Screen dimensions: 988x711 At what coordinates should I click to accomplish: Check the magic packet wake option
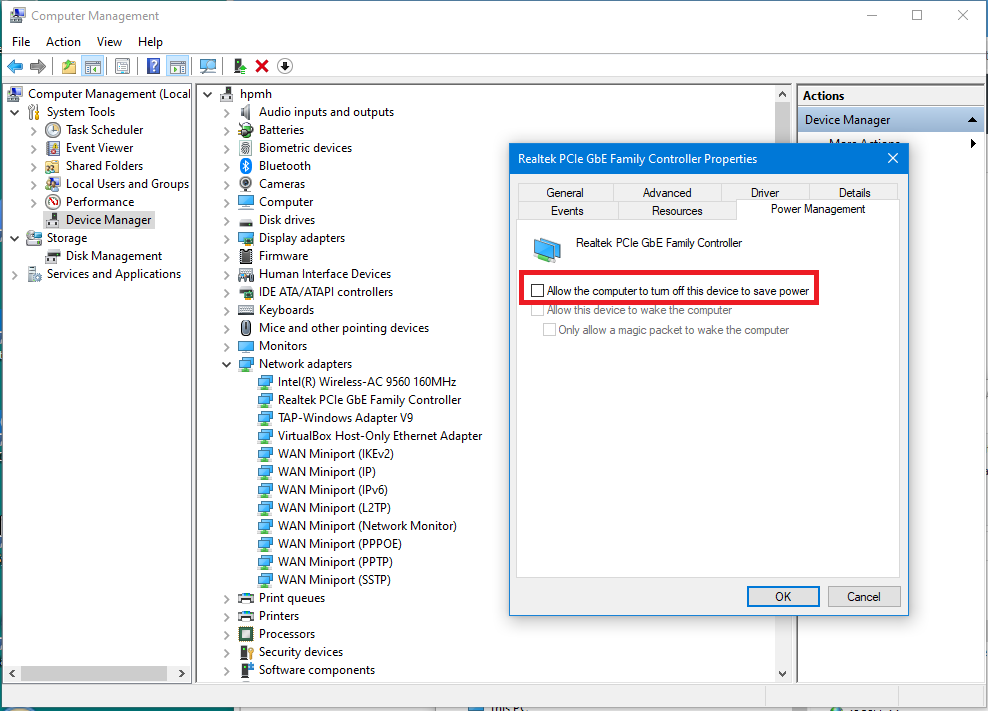[x=549, y=328]
